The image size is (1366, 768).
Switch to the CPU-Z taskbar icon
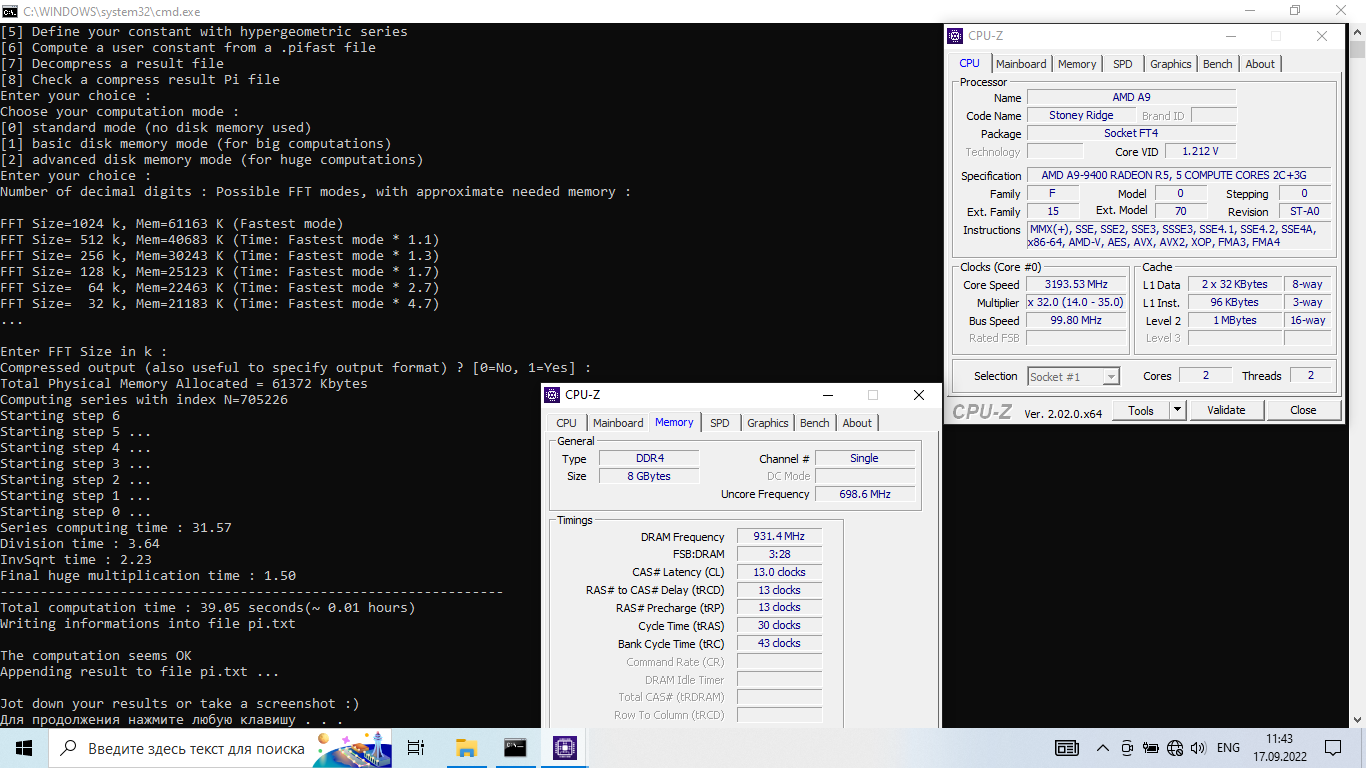pyautogui.click(x=564, y=747)
